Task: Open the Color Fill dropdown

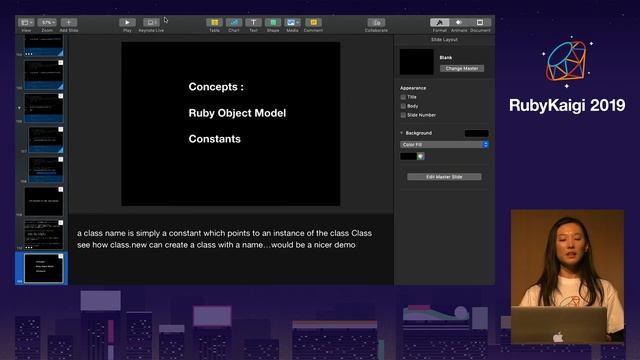Action: 444,144
